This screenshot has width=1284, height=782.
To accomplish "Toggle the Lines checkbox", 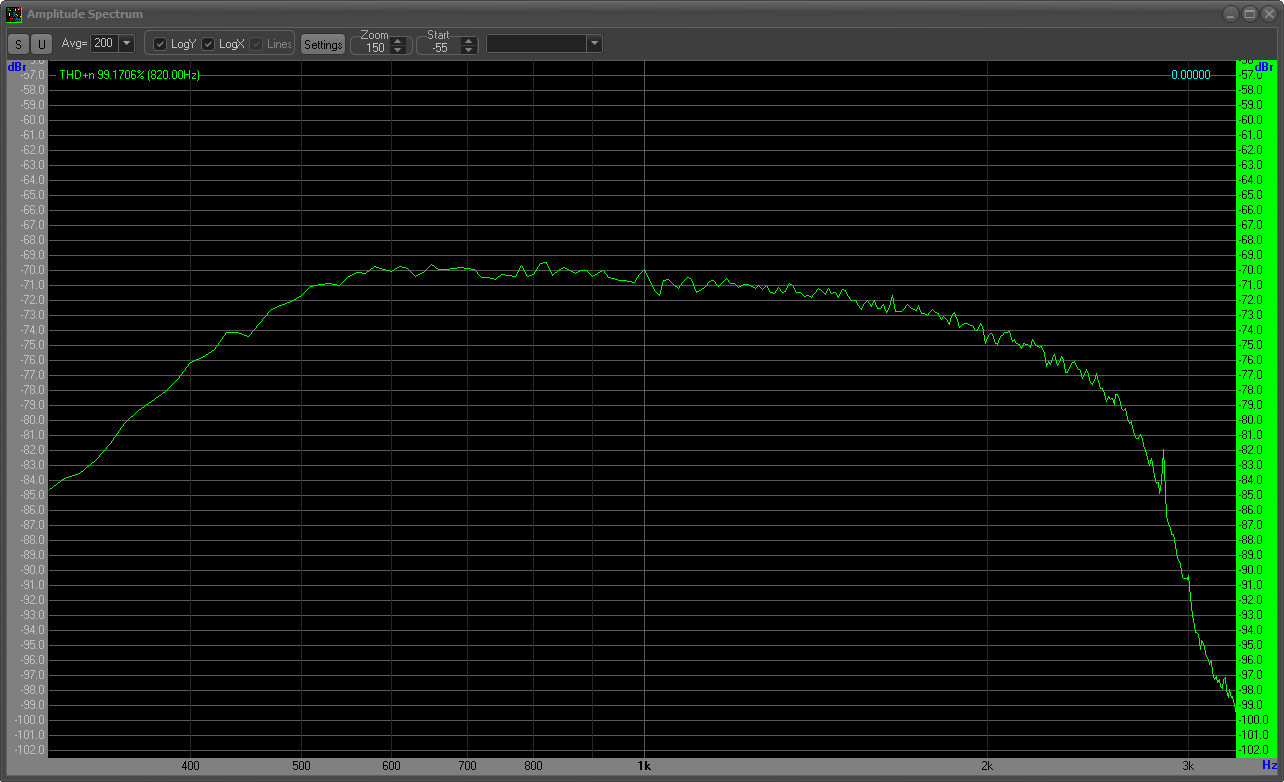I will click(256, 44).
